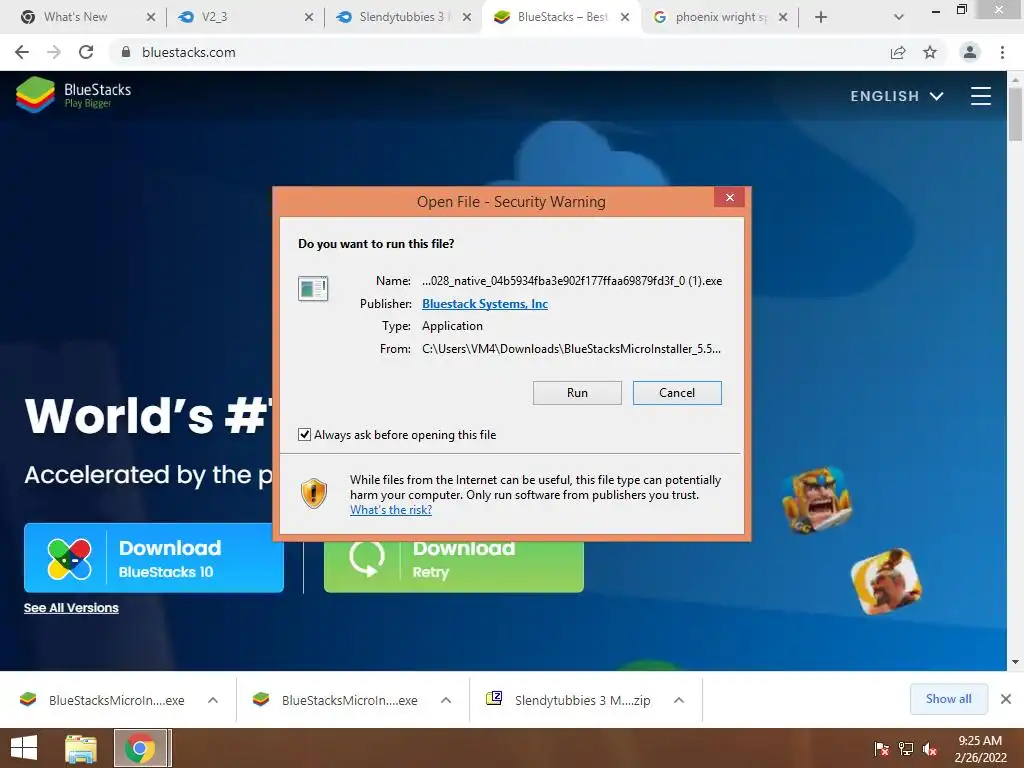Screen dimensions: 1024x768
Task: View site information lock icon
Action: (x=126, y=52)
